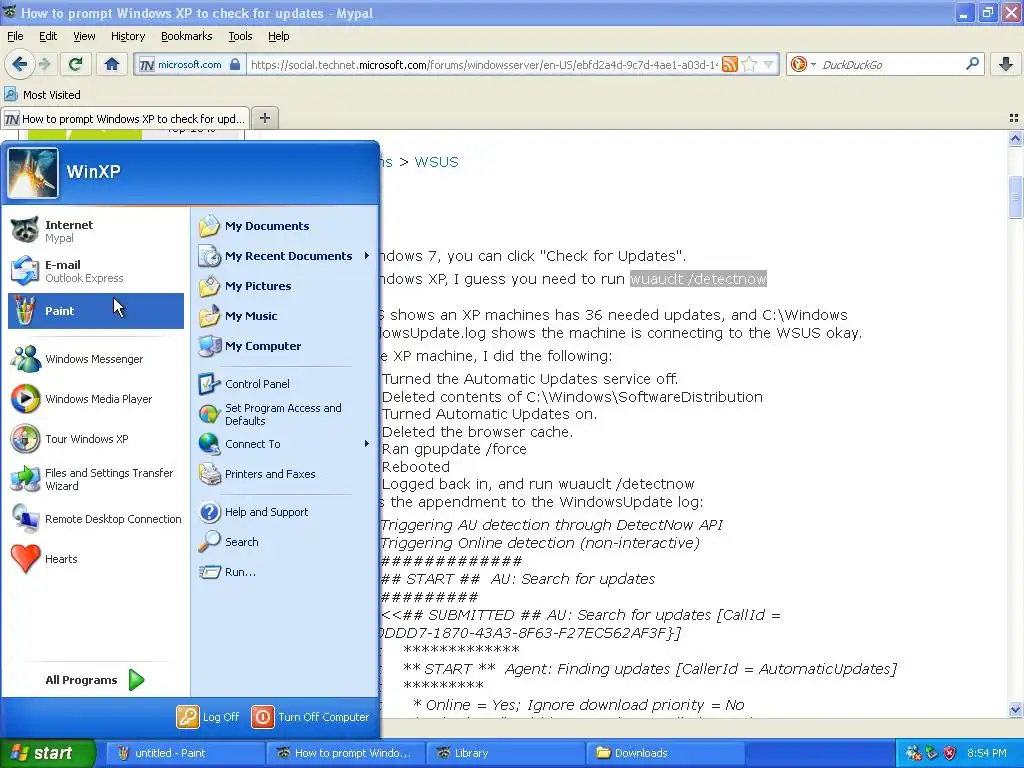Open Internet Mypal from Start menu

pos(96,231)
